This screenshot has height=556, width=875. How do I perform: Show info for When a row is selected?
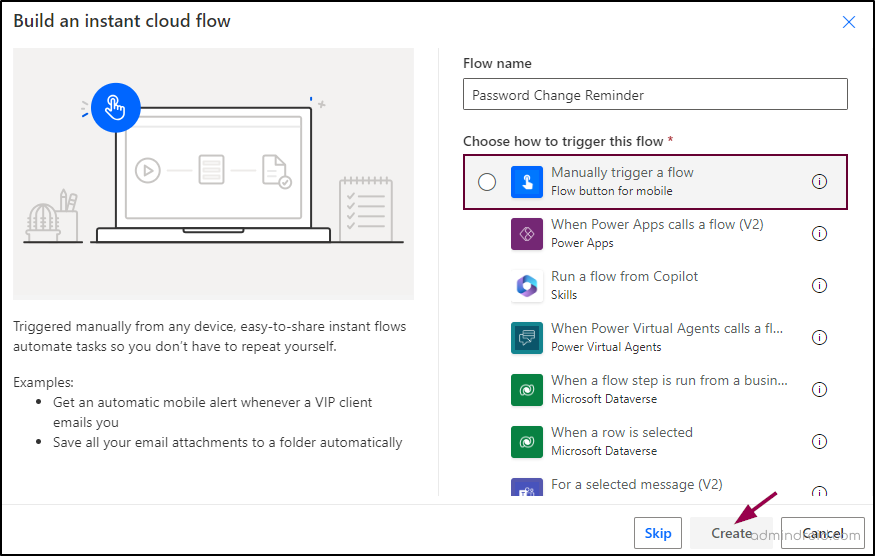[819, 442]
